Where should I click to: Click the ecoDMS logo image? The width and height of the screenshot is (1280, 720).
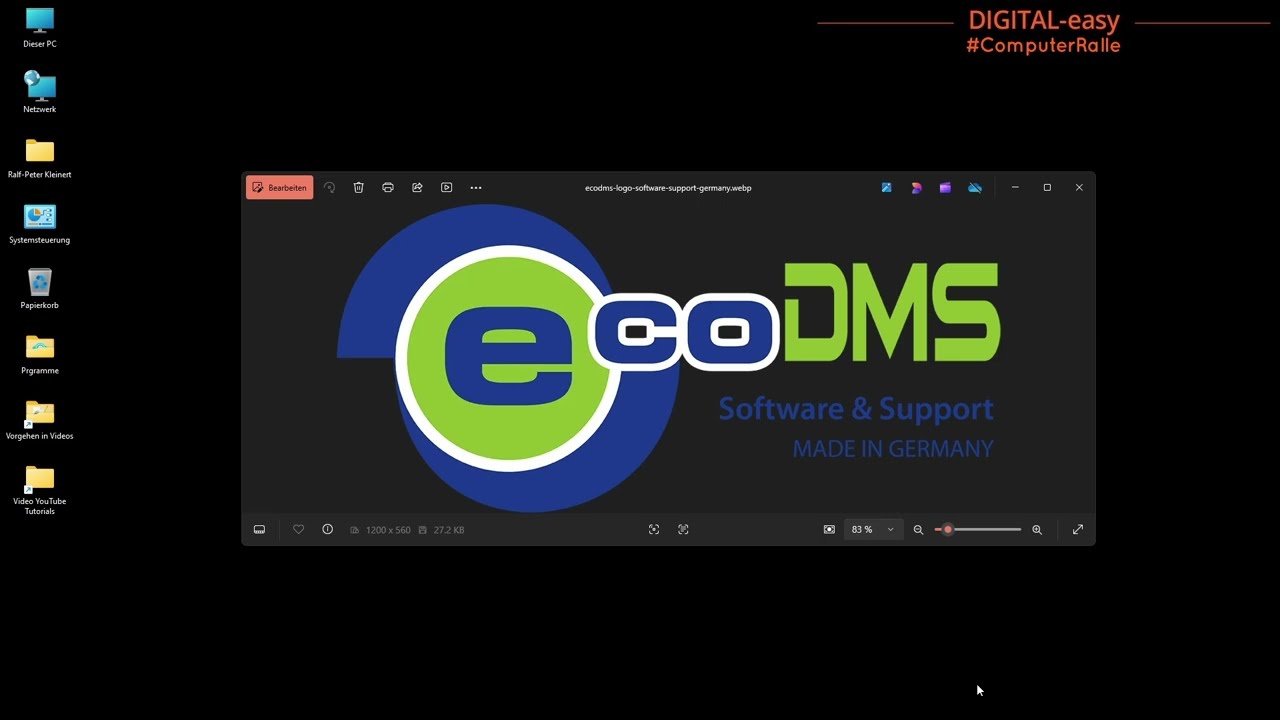668,358
